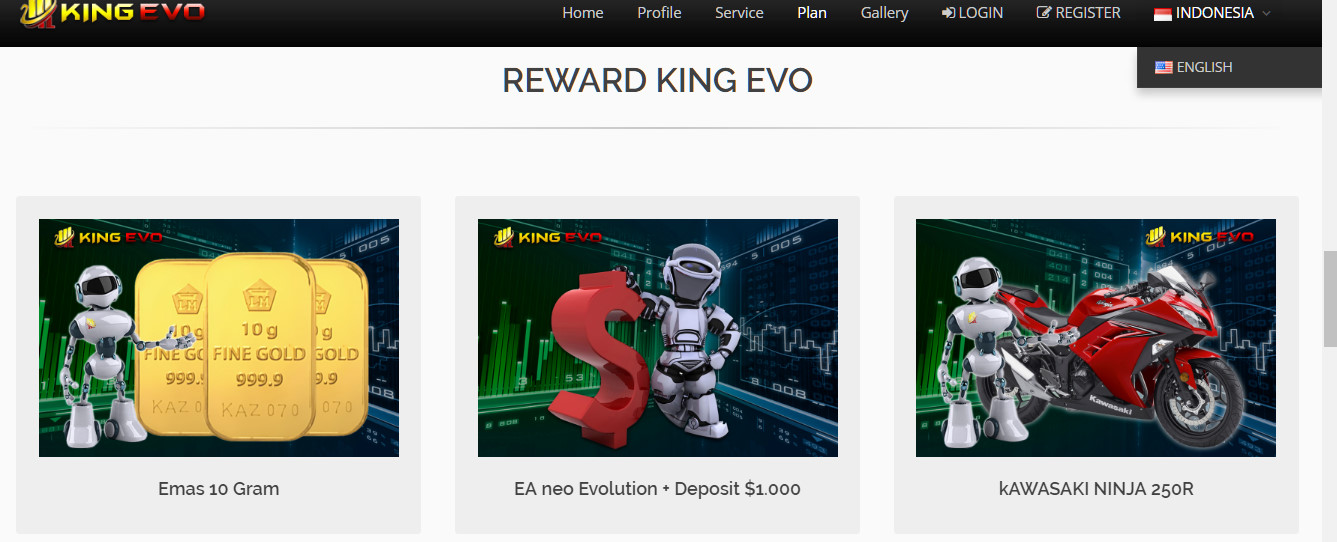Click the Emas 10 Gram title
Screen dimensions: 1337x542
click(219, 489)
